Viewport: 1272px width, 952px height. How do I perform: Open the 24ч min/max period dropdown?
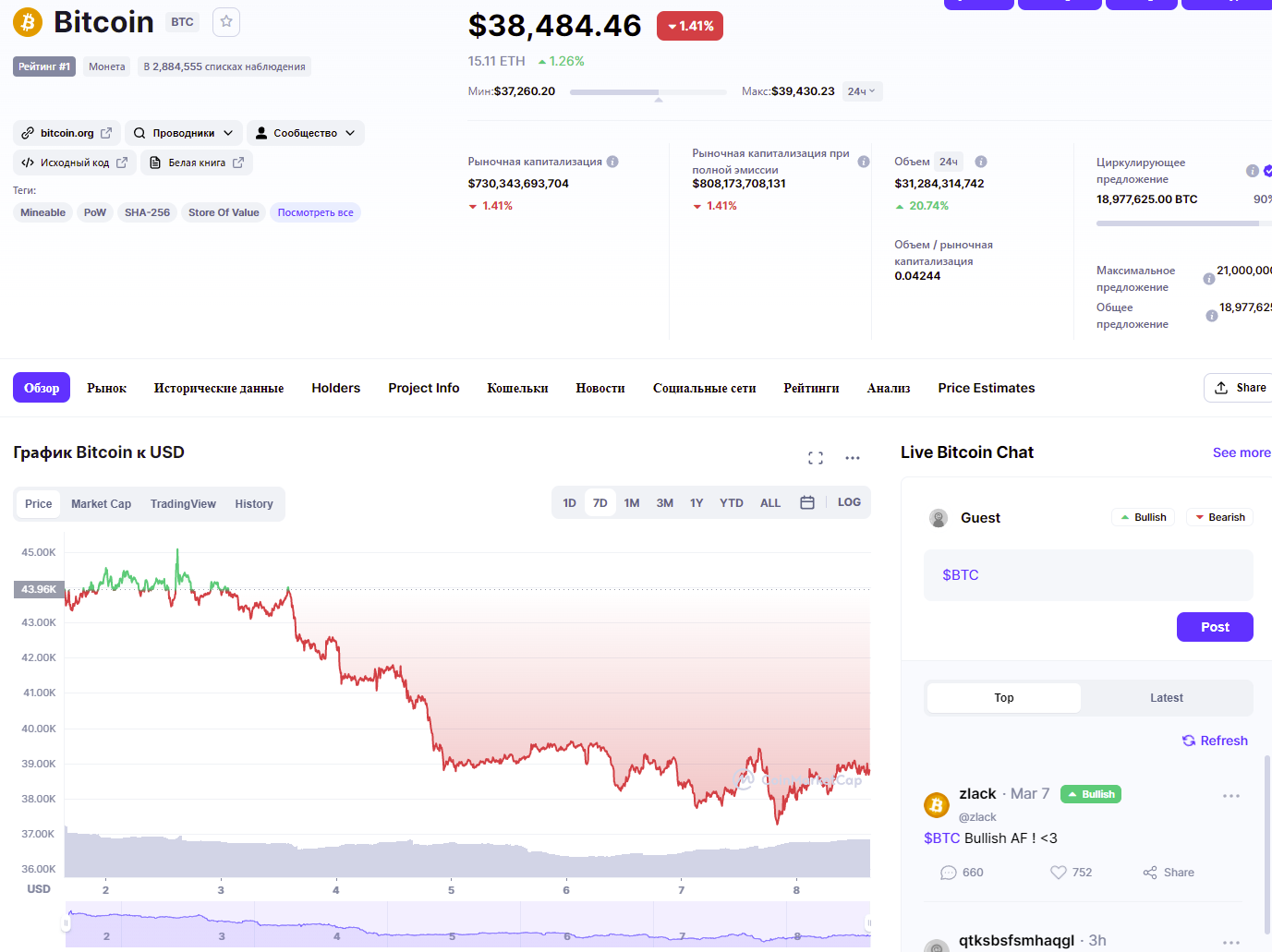pos(862,91)
